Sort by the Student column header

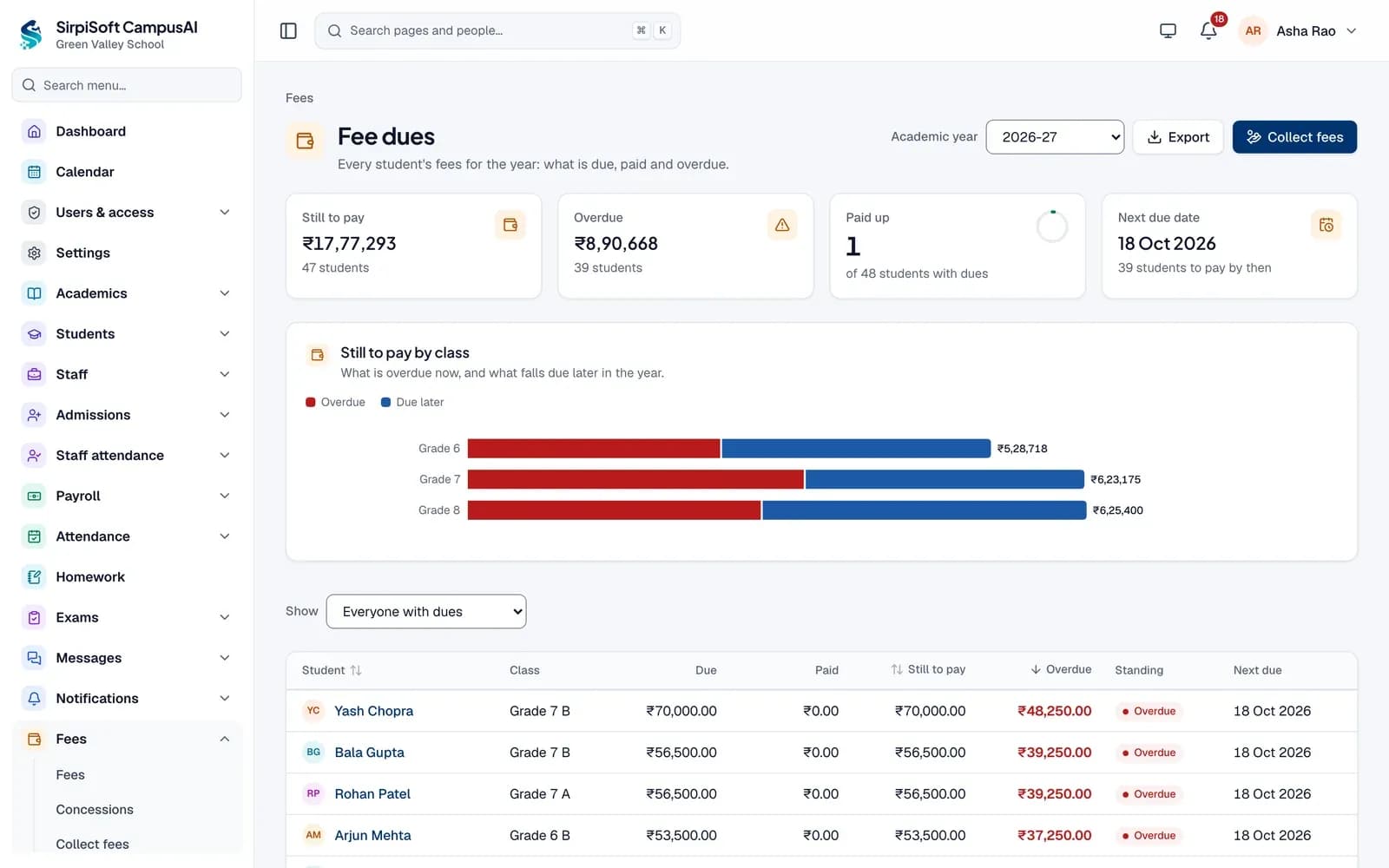[332, 670]
